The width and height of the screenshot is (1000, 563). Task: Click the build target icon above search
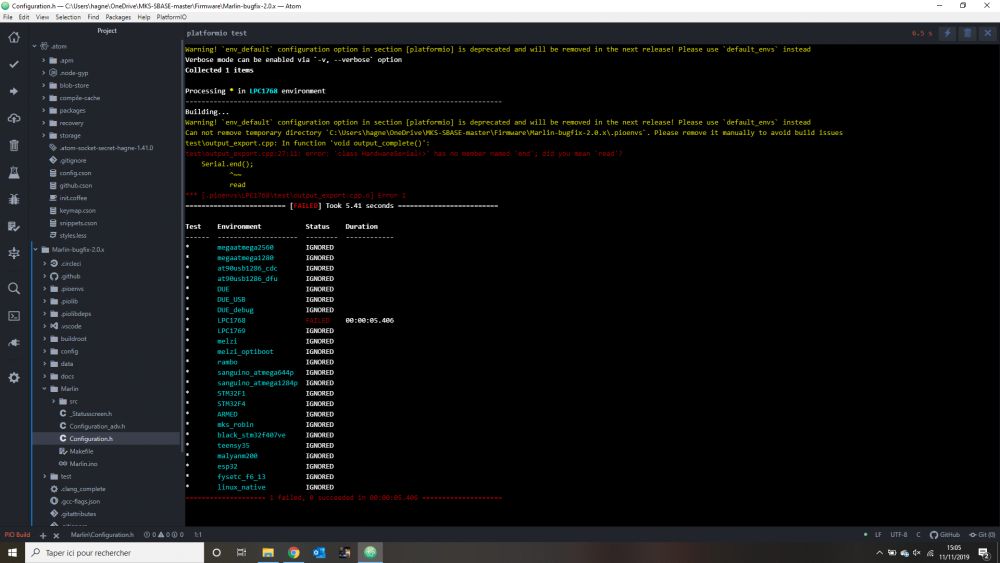[x=13, y=253]
